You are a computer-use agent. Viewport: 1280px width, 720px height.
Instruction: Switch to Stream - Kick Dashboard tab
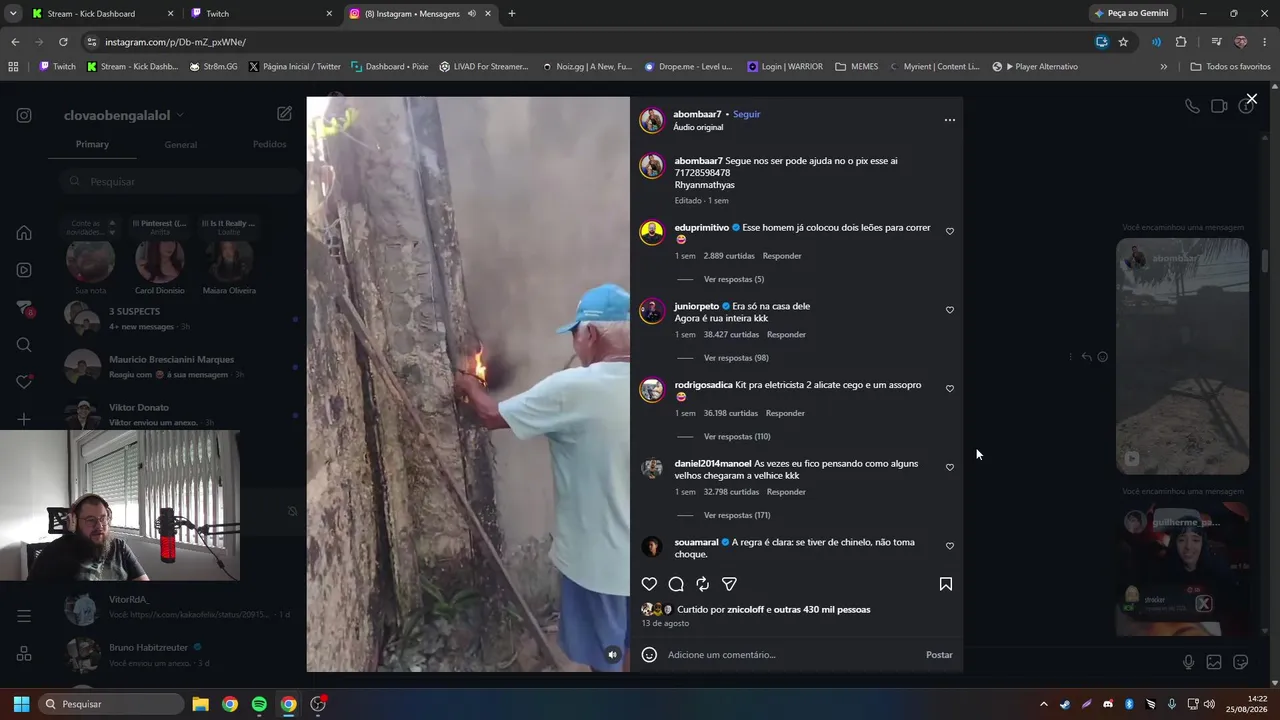102,14
